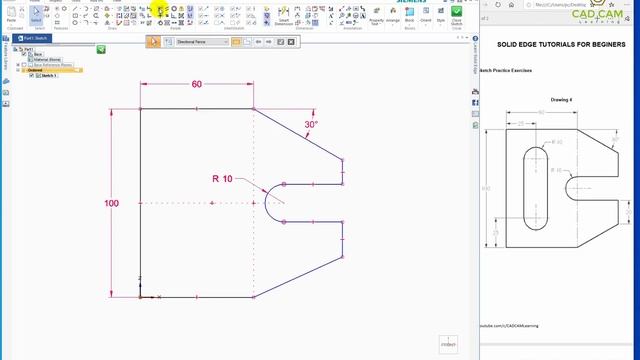640x360 pixels.
Task: Open selection options icon on command bar
Action: tap(168, 42)
